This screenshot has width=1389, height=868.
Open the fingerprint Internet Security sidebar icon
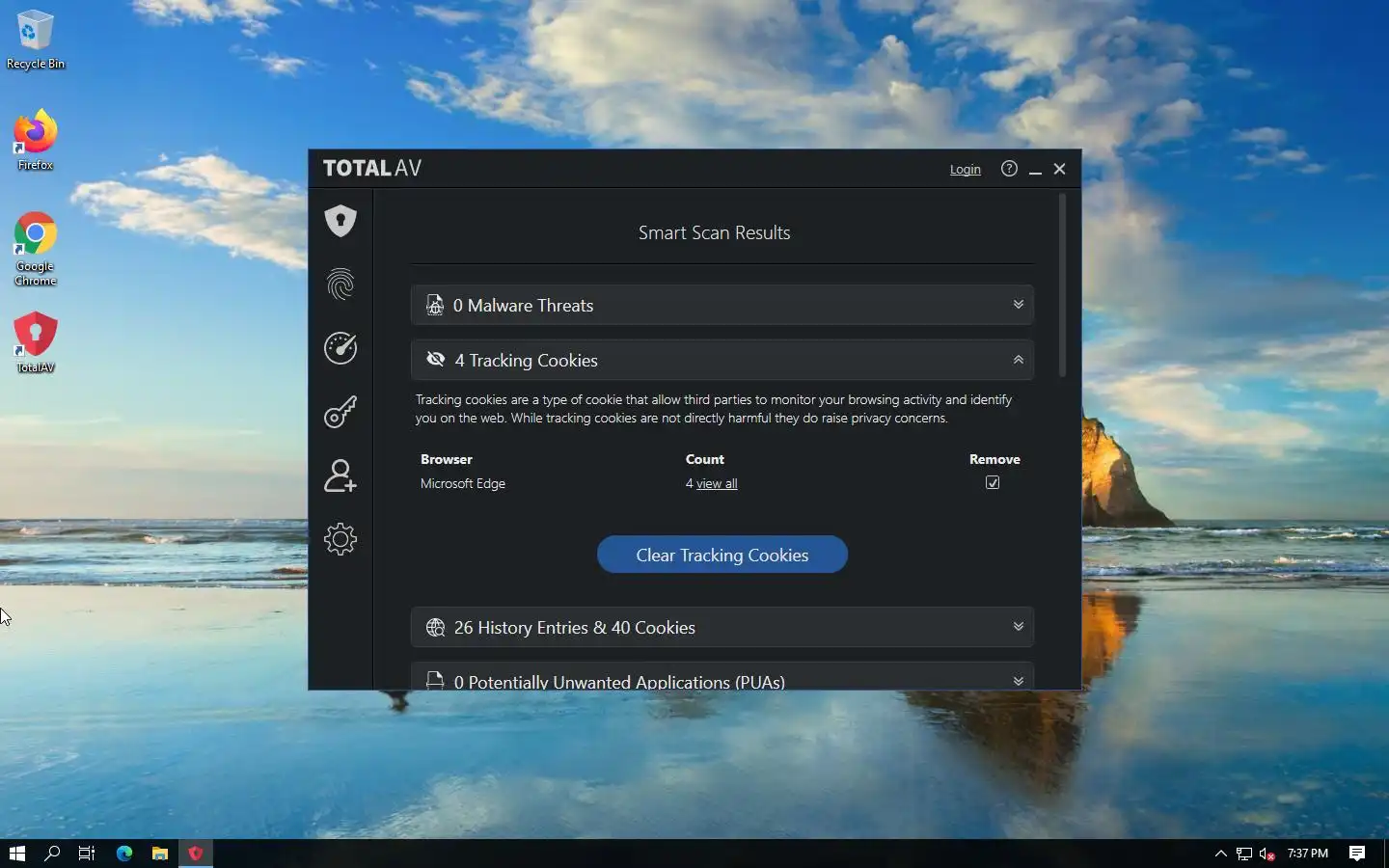coord(340,285)
